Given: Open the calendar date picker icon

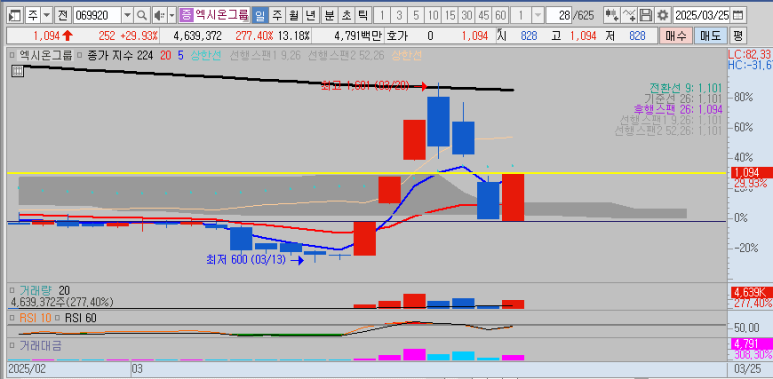Looking at the screenshot, I should 738,16.
